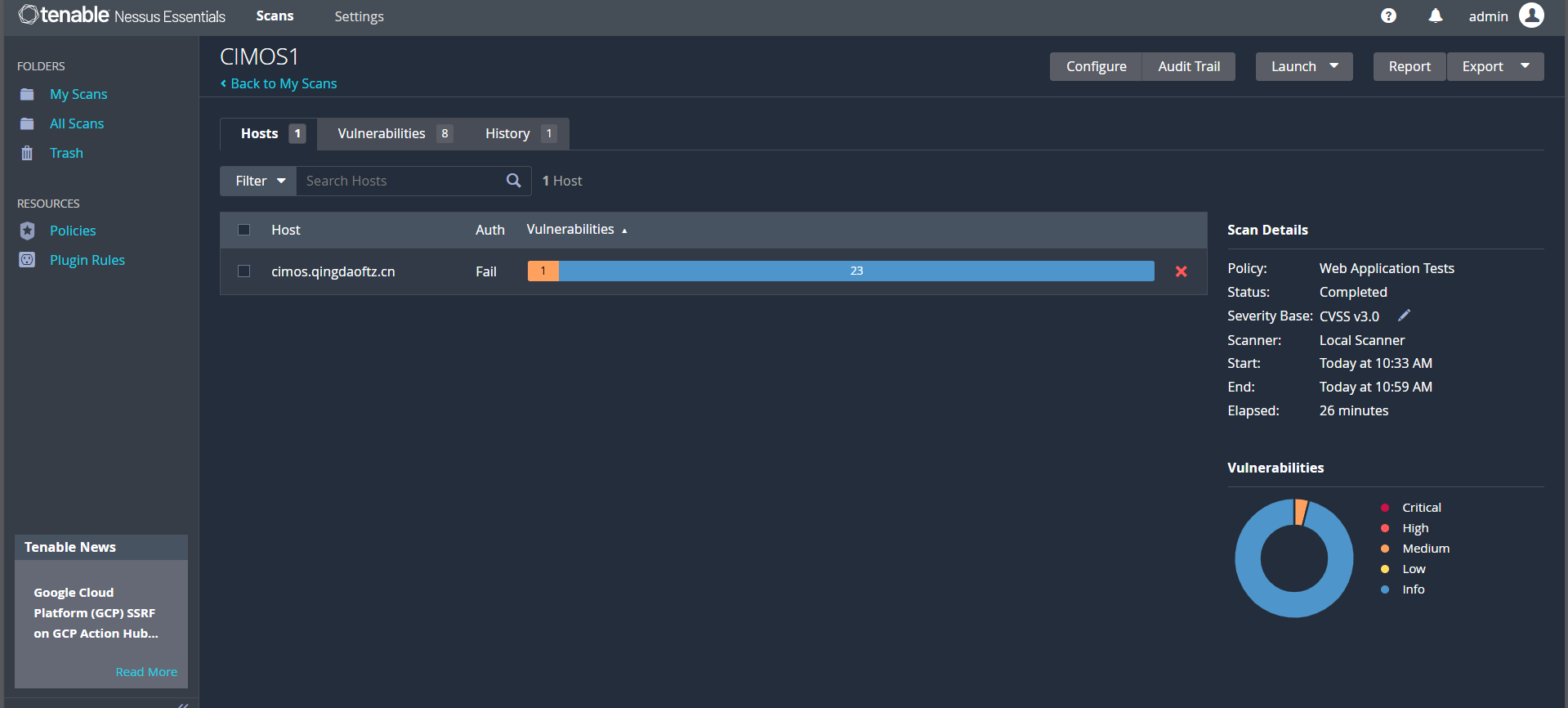1568x708 pixels.
Task: Click the CVSS v3.0 severity value
Action: pyautogui.click(x=1349, y=316)
